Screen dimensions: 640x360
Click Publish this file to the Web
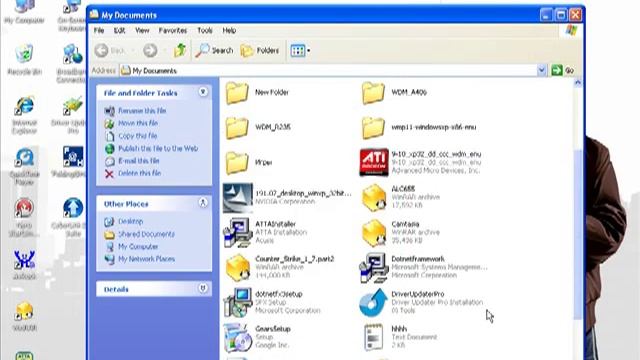[158, 149]
